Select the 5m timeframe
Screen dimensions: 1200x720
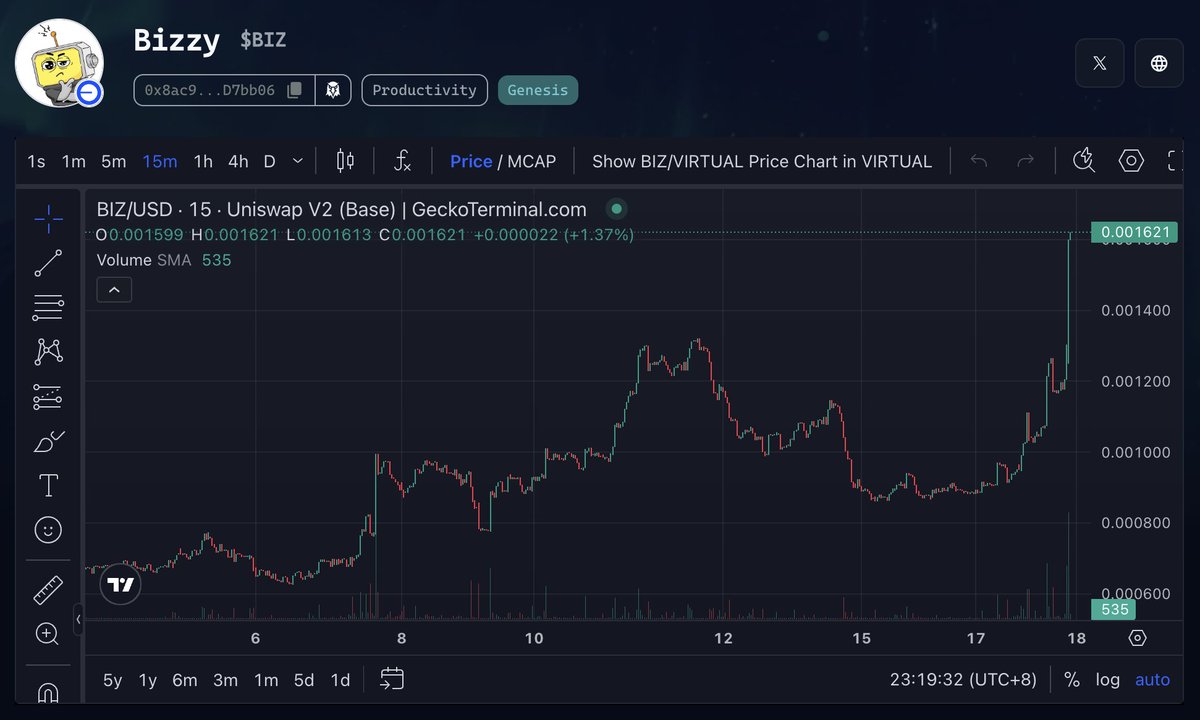tap(114, 161)
